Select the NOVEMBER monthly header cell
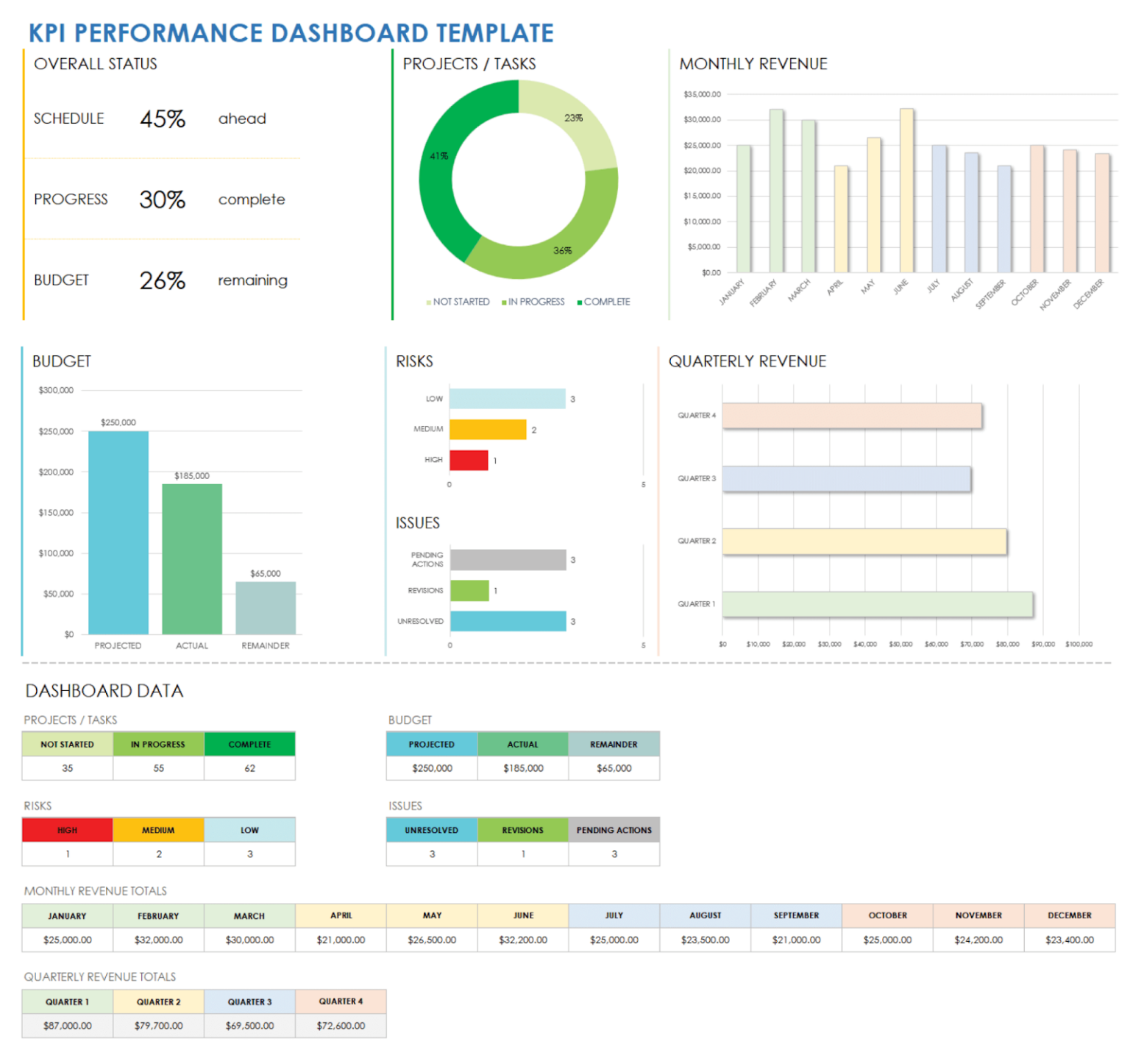1130x1064 pixels. [978, 915]
